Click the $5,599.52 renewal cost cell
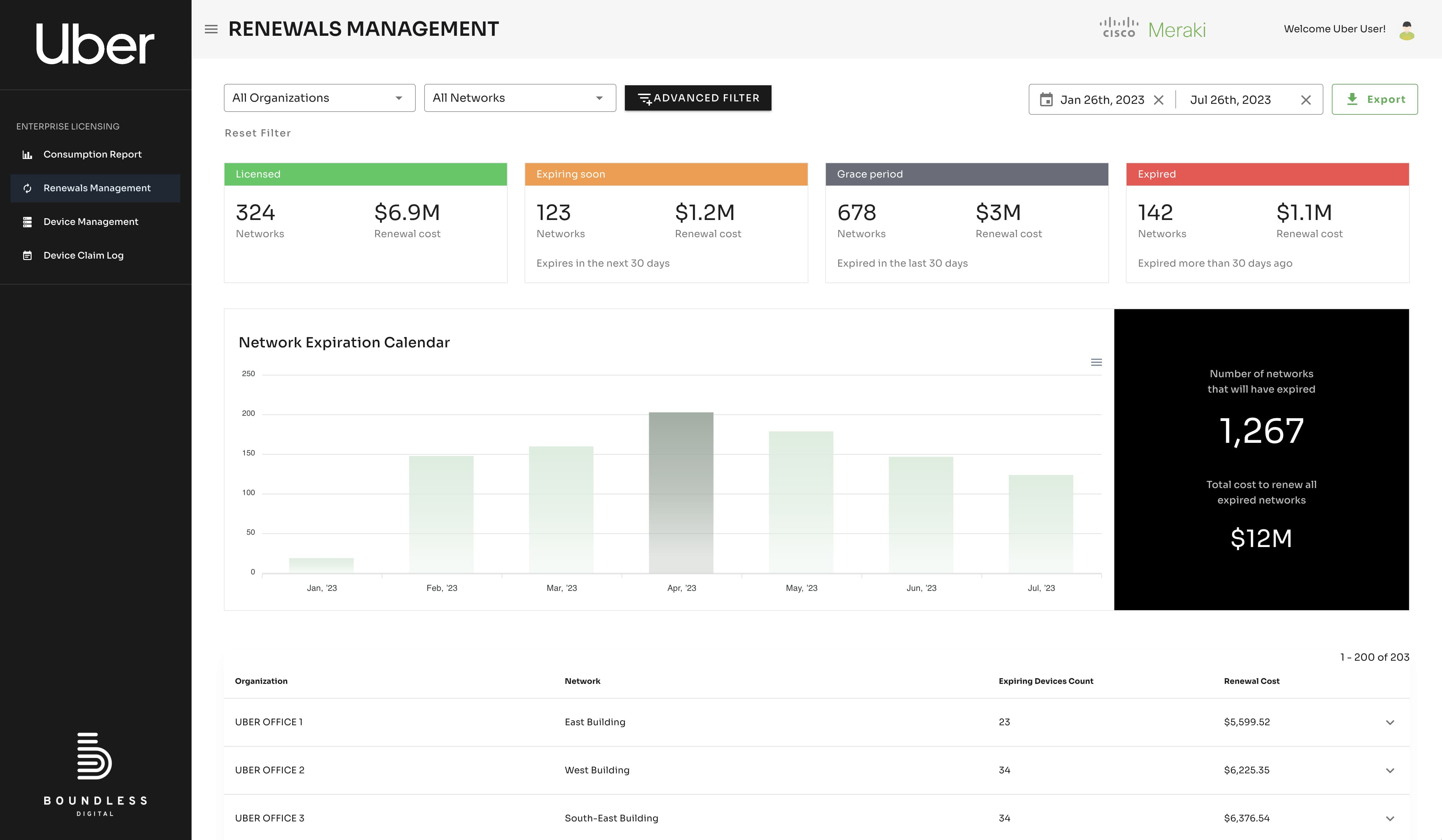The image size is (1442, 840). tap(1247, 722)
